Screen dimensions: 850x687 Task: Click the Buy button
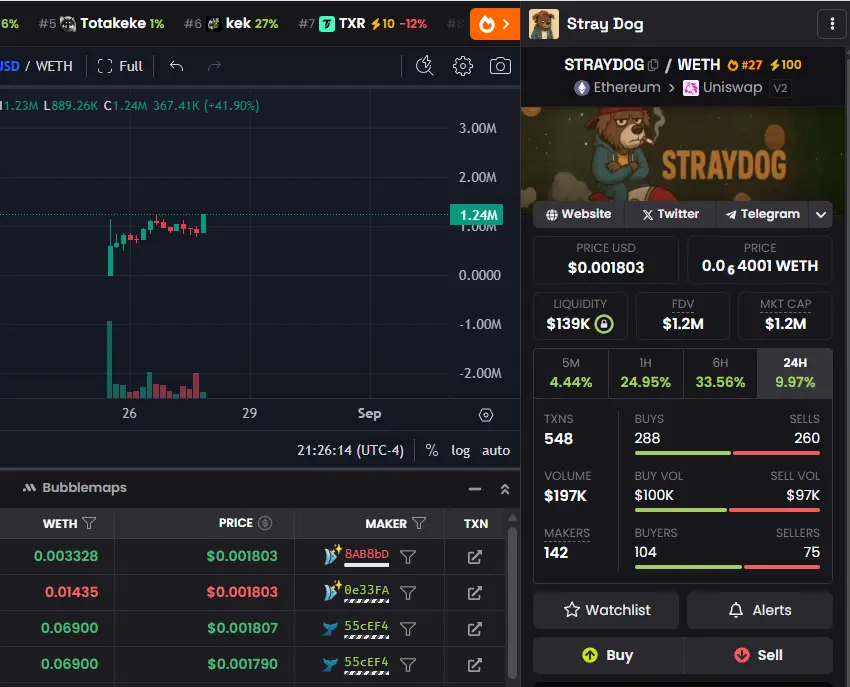tap(608, 655)
